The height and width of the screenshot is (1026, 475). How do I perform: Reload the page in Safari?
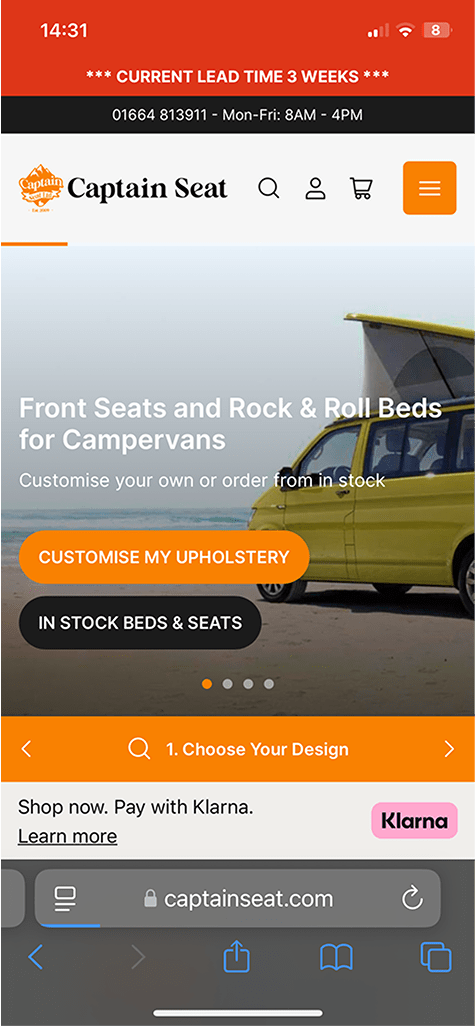pyautogui.click(x=412, y=898)
